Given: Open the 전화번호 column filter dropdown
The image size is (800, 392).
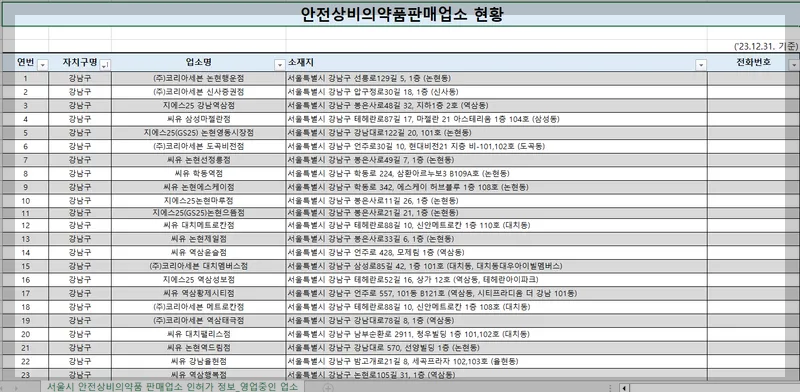Looking at the screenshot, I should coord(793,65).
